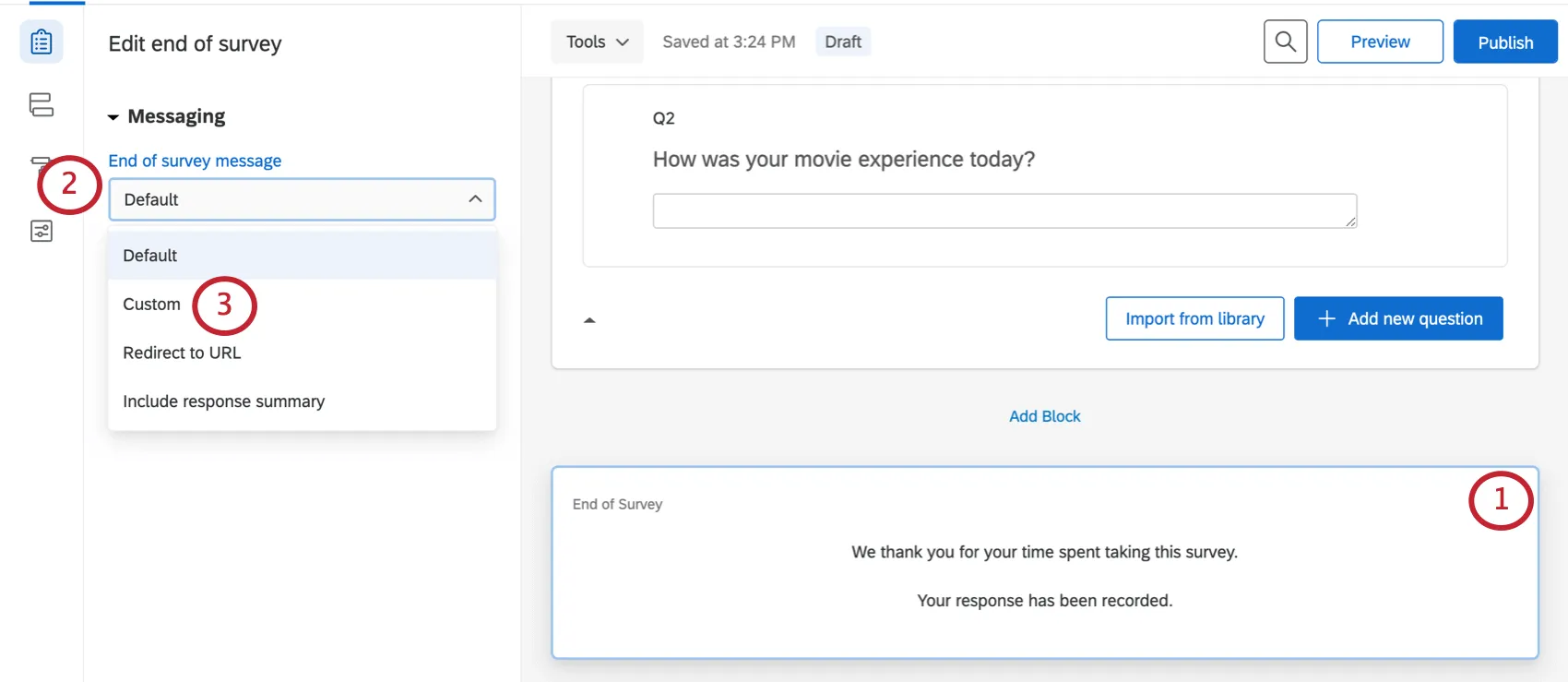Select Redirect to URL option
The image size is (1568, 682).
pyautogui.click(x=182, y=353)
